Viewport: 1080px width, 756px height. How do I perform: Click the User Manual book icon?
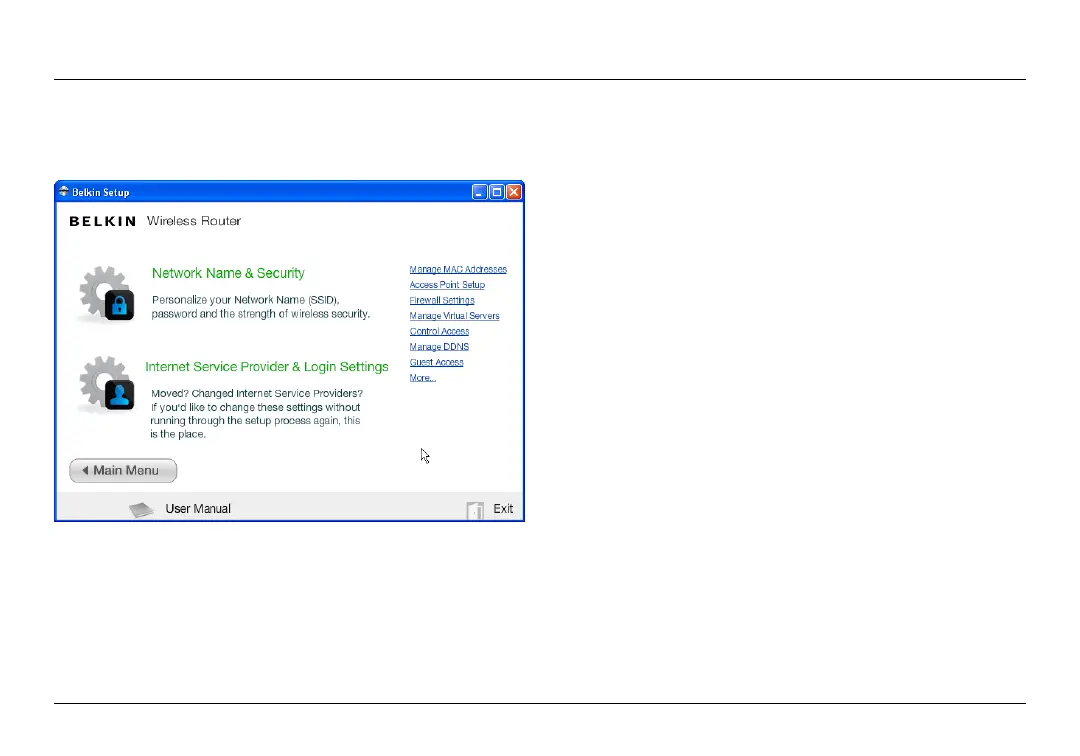141,510
